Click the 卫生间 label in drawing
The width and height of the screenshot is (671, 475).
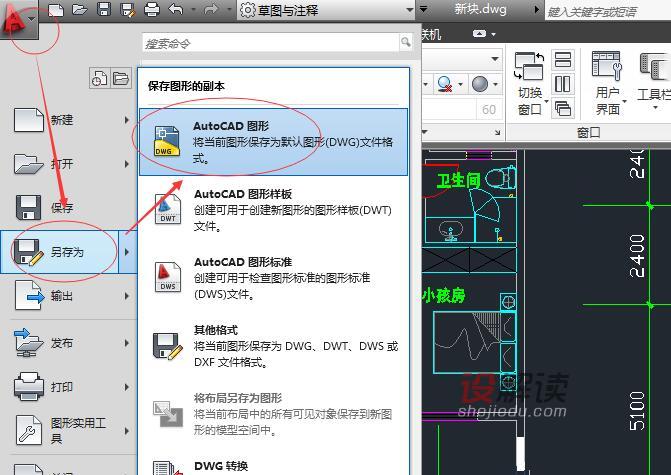coord(458,180)
